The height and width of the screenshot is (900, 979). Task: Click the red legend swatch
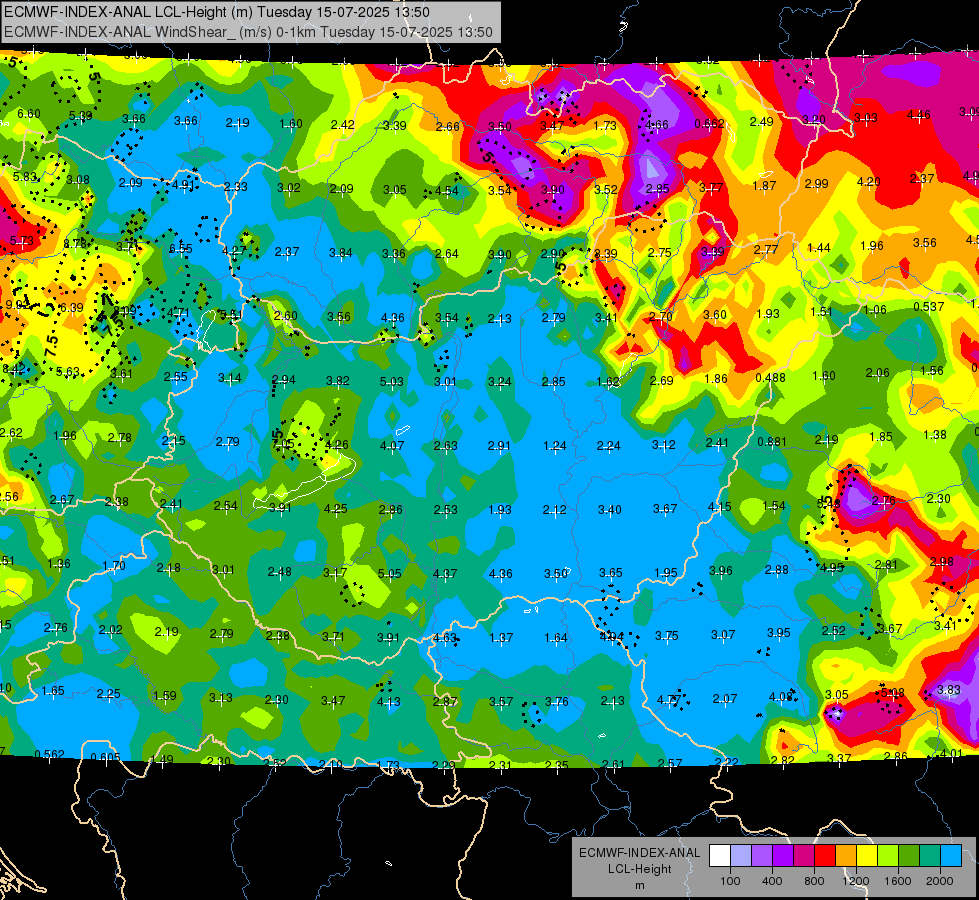825,855
